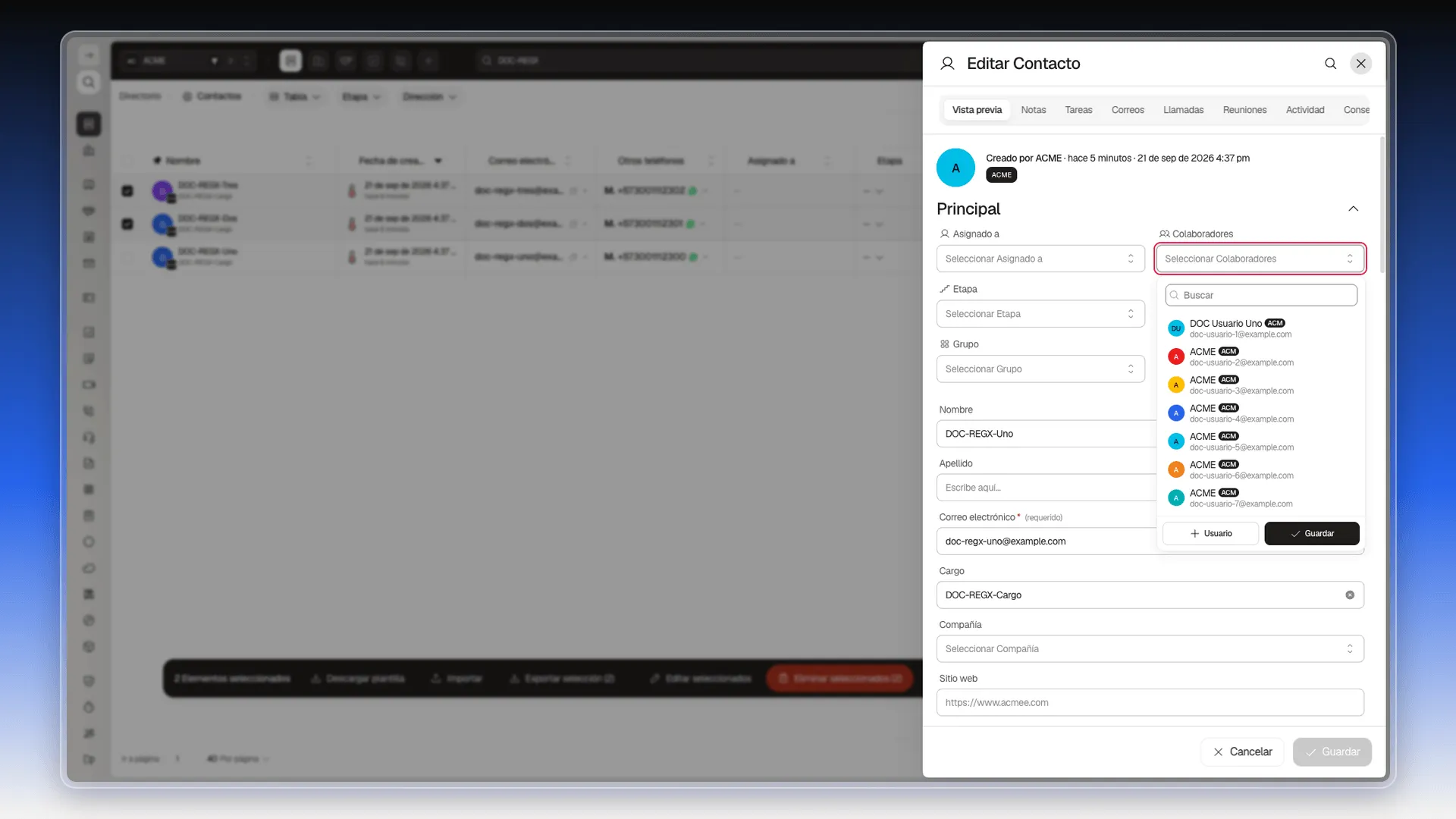Click the search icon in Editar Contacto header
Image resolution: width=1456 pixels, height=819 pixels.
pos(1330,64)
